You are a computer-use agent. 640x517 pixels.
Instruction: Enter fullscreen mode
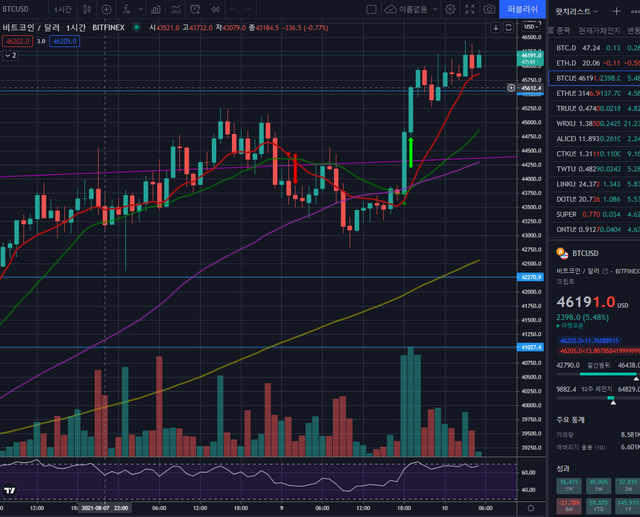click(470, 9)
